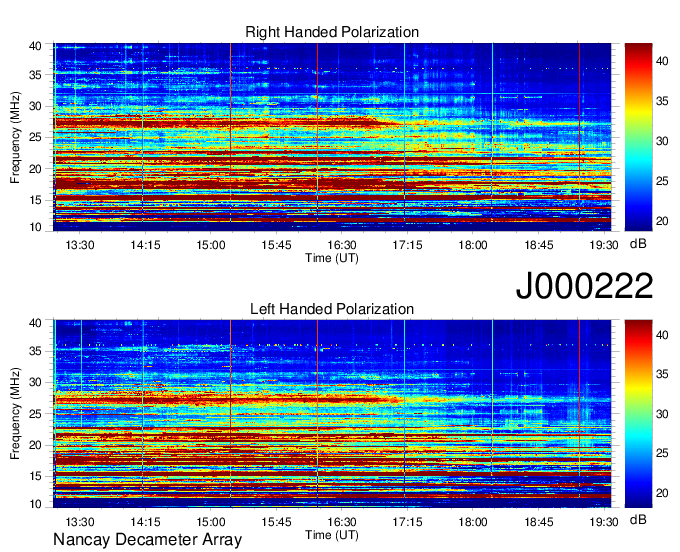The width and height of the screenshot is (680, 552).
Task: Click 16:30 tick under Left Handed plot
Action: [342, 522]
